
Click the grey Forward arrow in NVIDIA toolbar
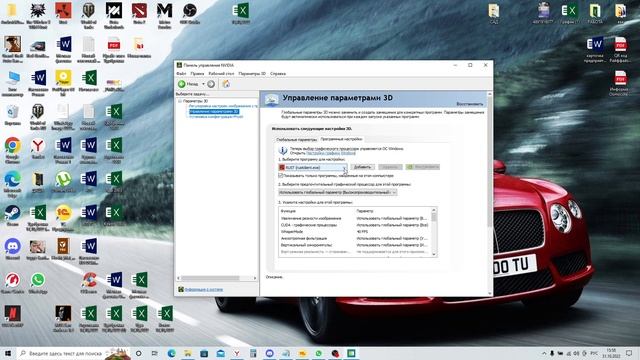point(211,84)
